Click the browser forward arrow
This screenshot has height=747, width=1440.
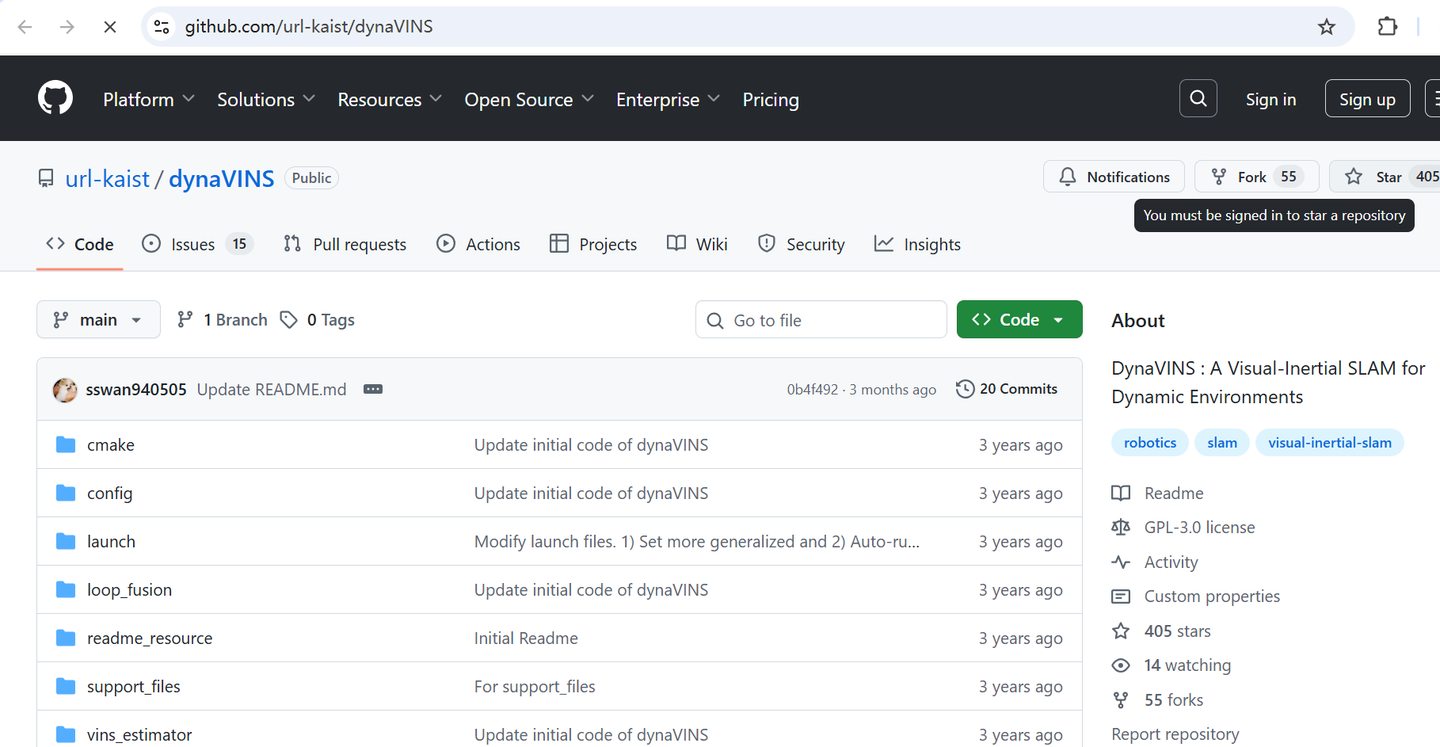67,27
